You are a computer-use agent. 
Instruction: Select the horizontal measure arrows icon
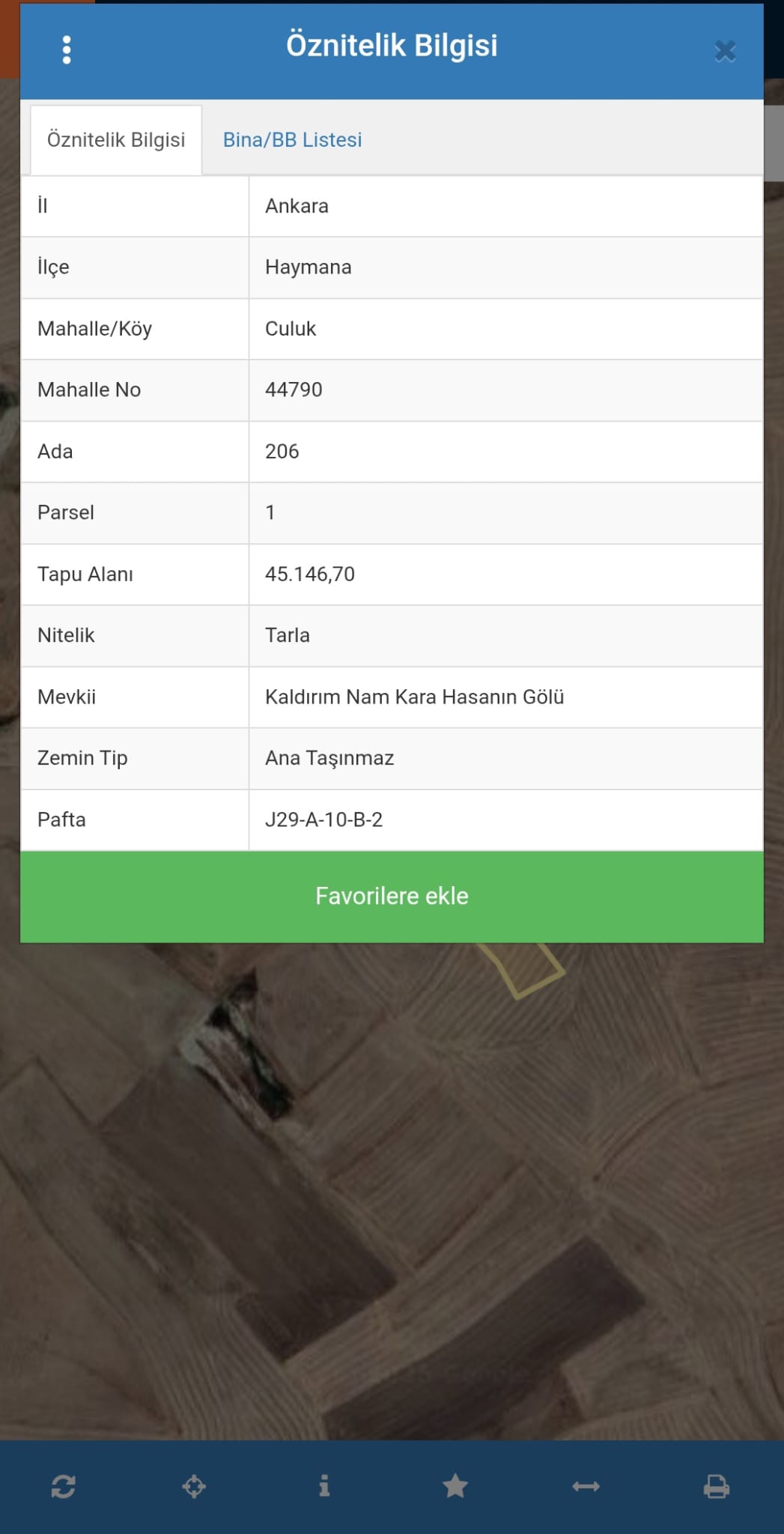tap(585, 1488)
